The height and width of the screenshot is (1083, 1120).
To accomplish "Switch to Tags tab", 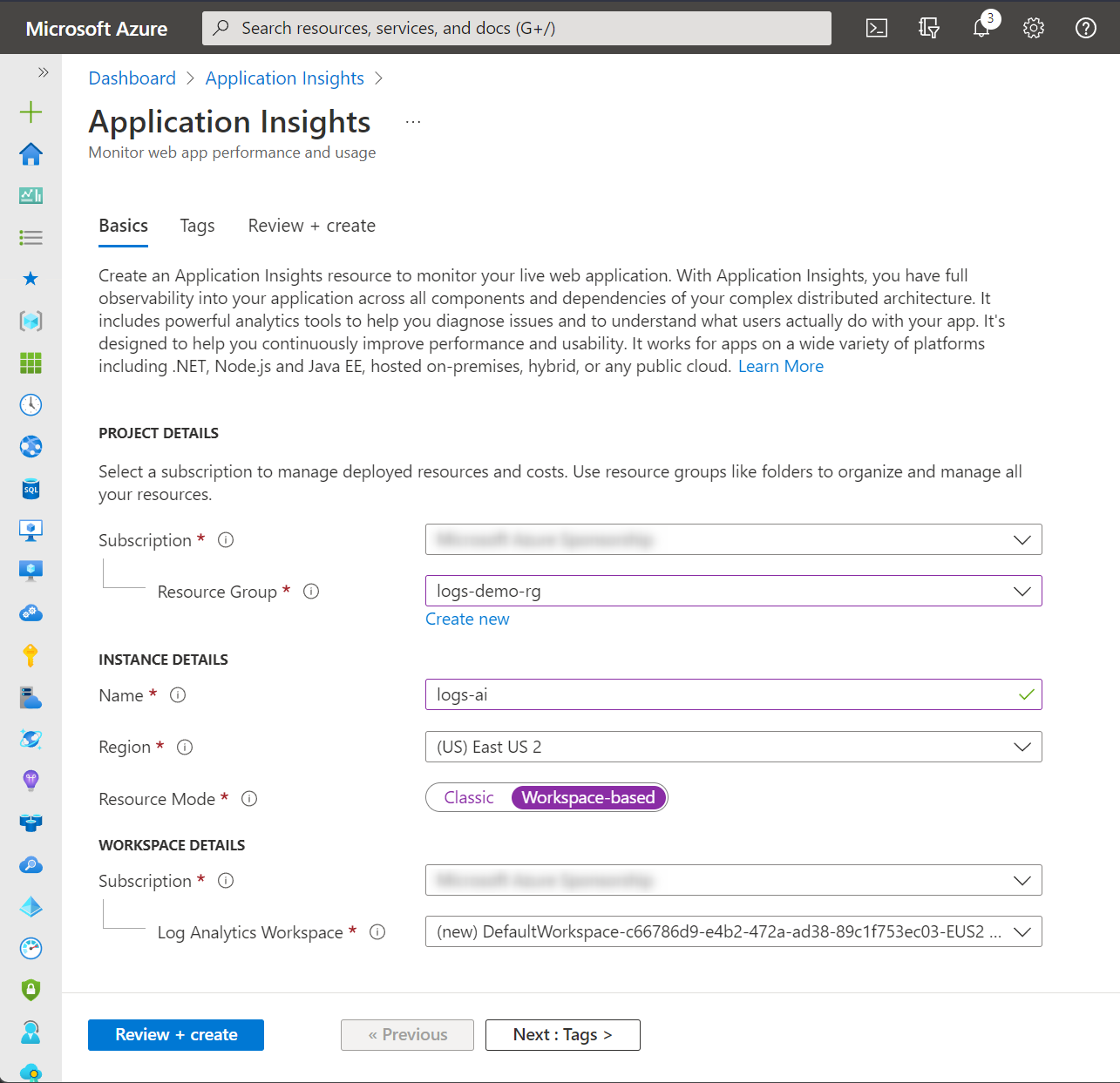I will pyautogui.click(x=198, y=226).
